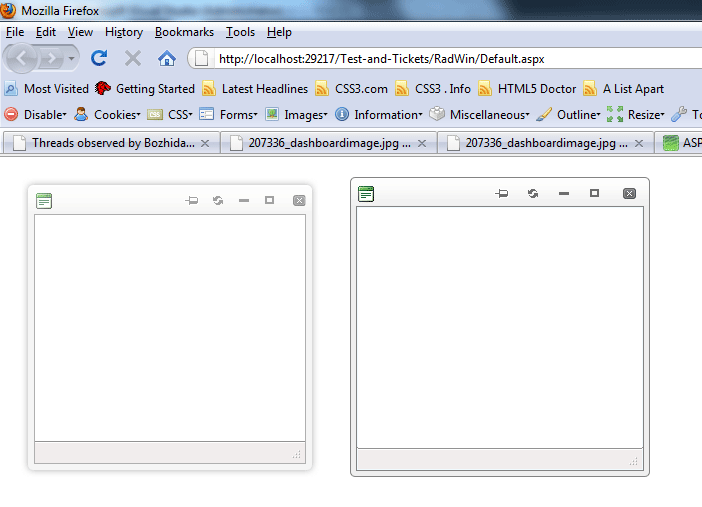Click the Stop loading X button
This screenshot has width=702, height=507.
[133, 58]
